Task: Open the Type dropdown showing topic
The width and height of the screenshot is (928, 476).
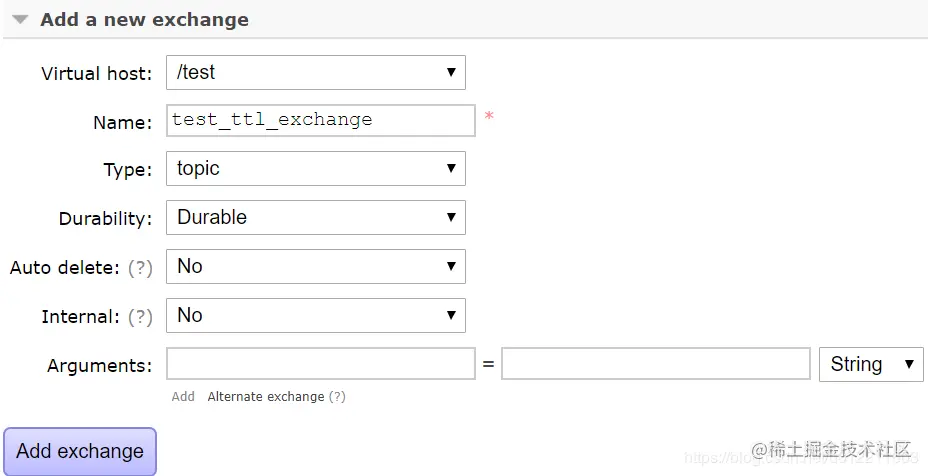Action: [315, 169]
